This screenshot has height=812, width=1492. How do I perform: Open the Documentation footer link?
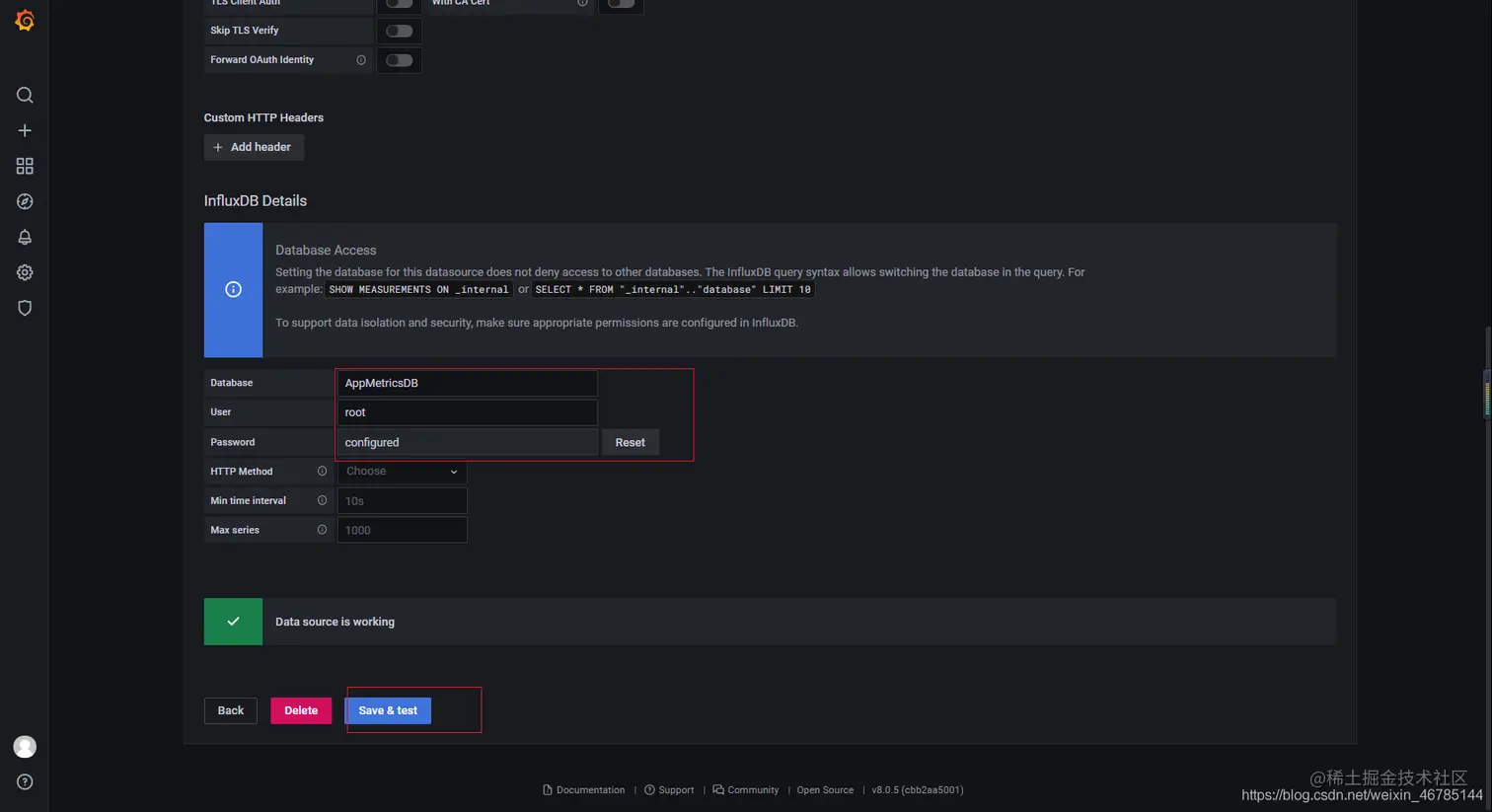(x=583, y=790)
